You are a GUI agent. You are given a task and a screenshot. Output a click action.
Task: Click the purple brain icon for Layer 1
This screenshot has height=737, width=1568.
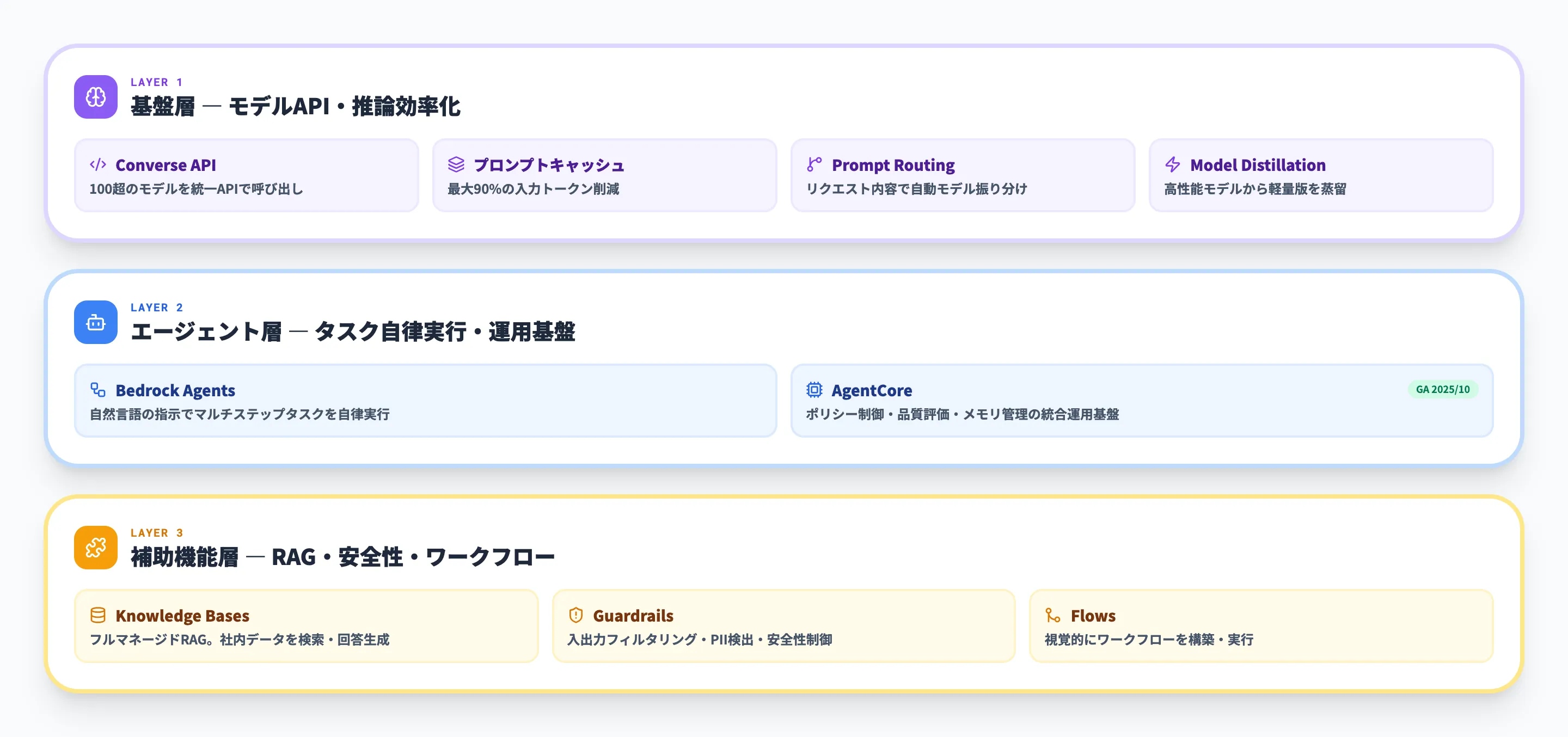point(96,97)
